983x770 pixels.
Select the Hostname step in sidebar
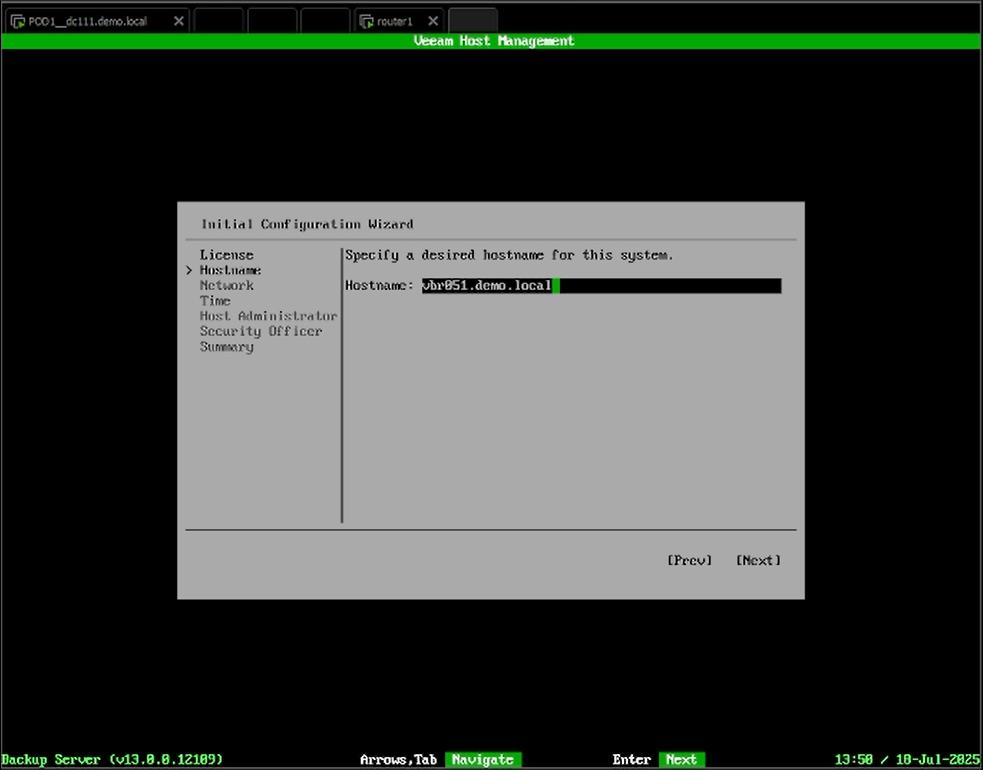(x=230, y=270)
